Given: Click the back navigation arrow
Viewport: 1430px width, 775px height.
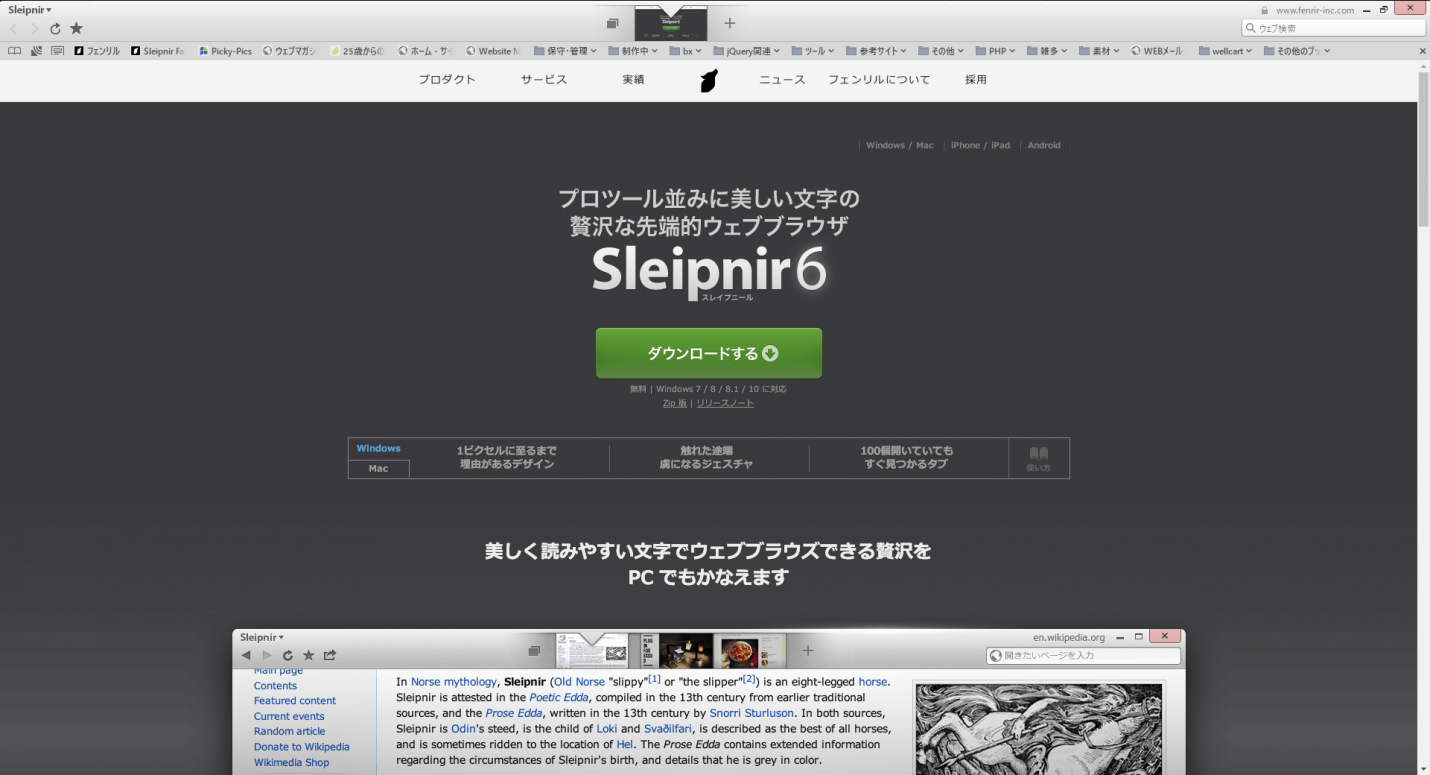Looking at the screenshot, I should pos(14,29).
